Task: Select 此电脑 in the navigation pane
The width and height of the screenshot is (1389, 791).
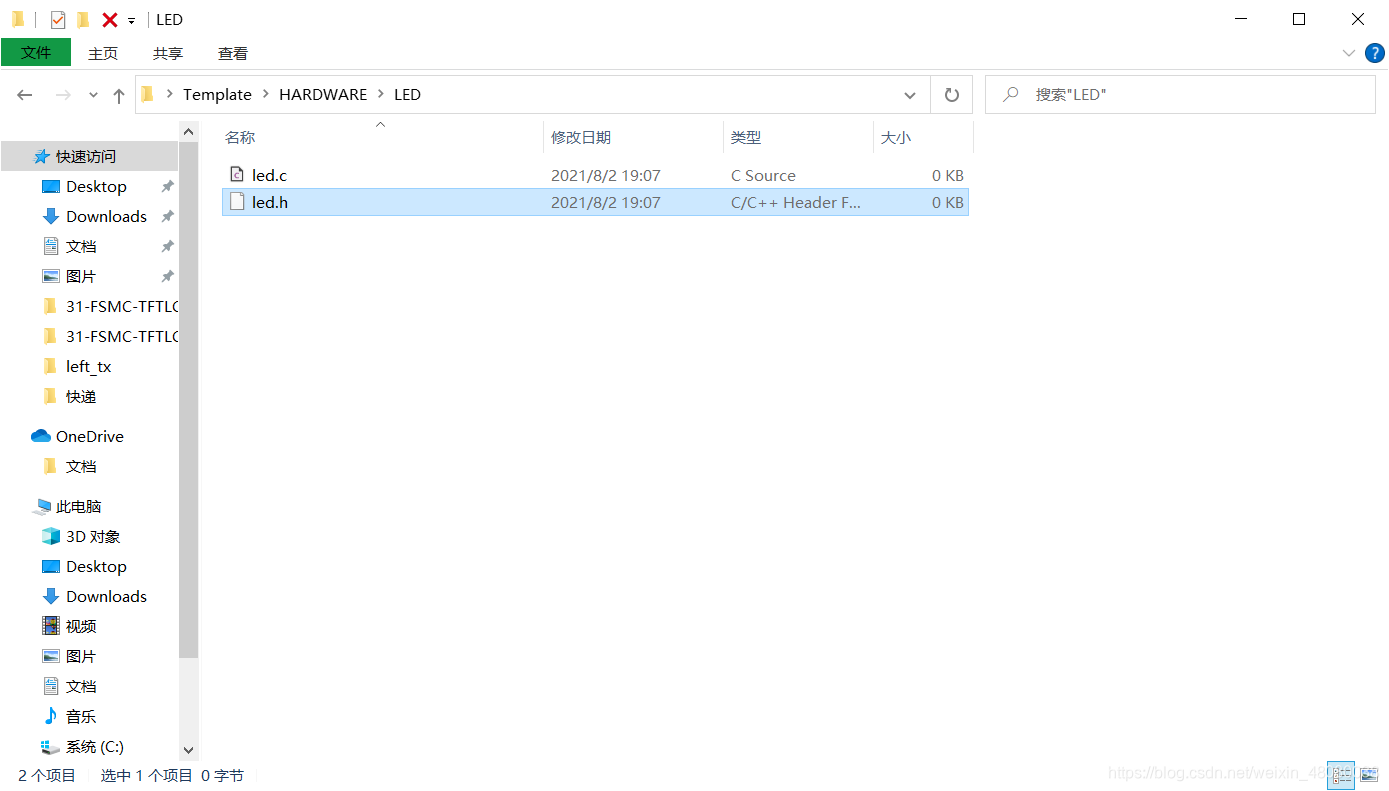Action: tap(79, 507)
